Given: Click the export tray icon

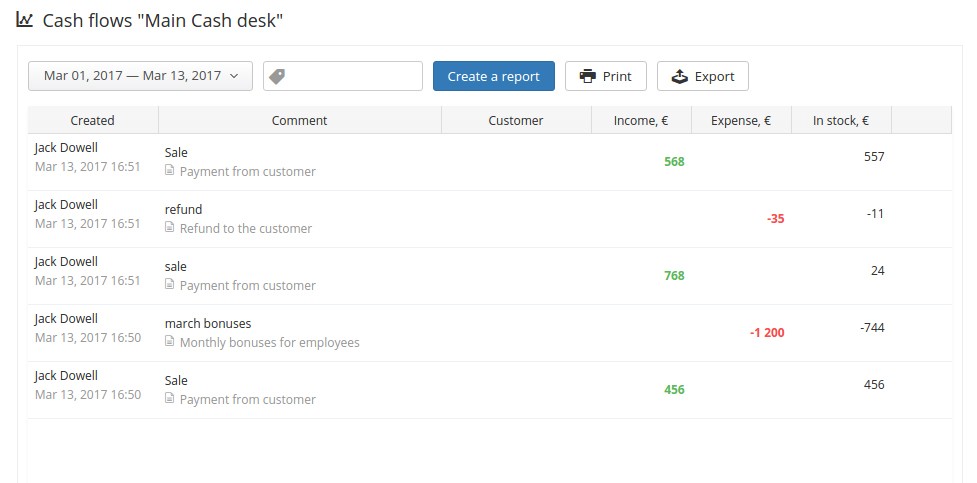Looking at the screenshot, I should tap(679, 76).
